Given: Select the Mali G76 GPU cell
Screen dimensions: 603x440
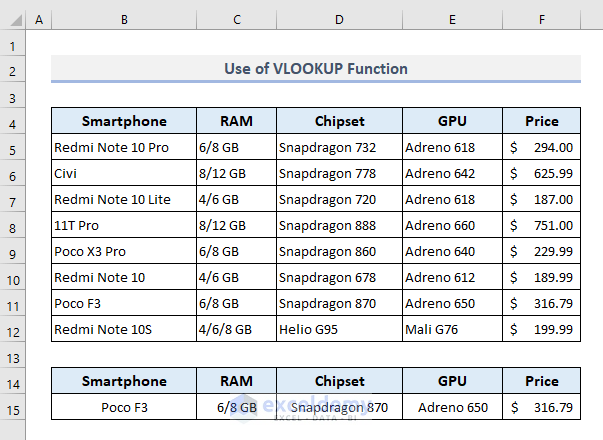Looking at the screenshot, I should 452,329.
